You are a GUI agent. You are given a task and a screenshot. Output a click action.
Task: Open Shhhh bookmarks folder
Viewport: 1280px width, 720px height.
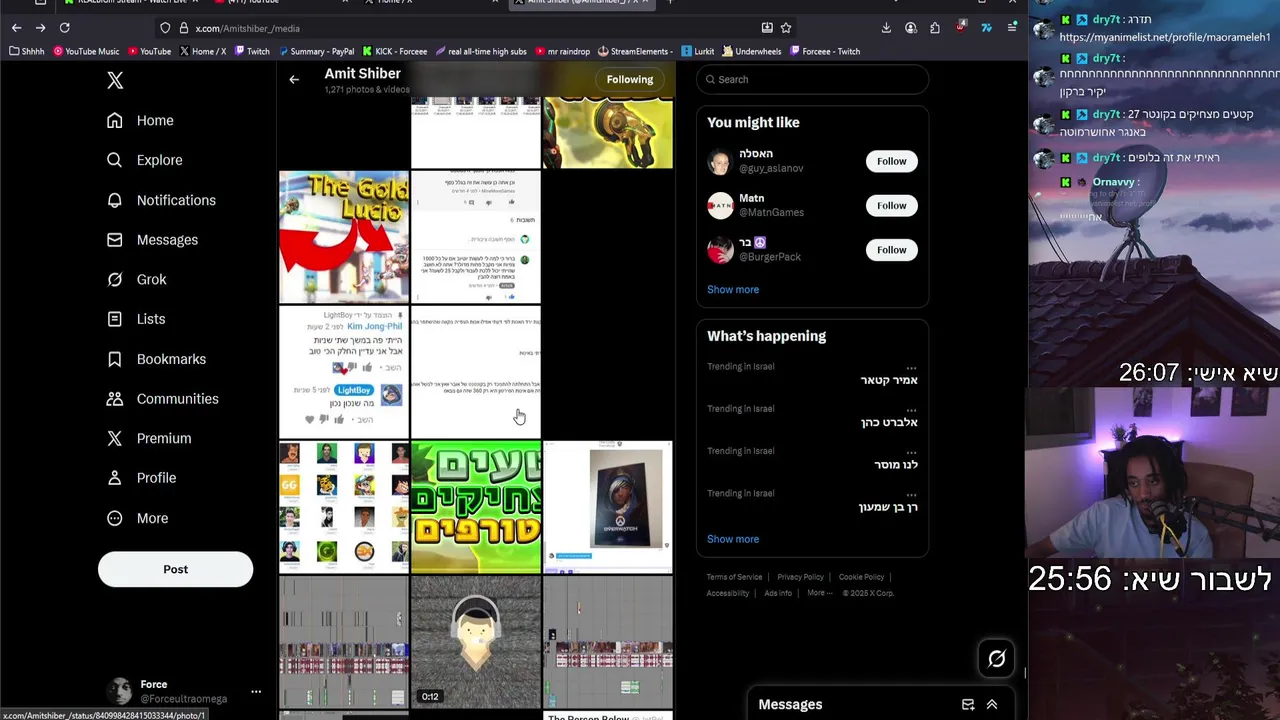(27, 51)
